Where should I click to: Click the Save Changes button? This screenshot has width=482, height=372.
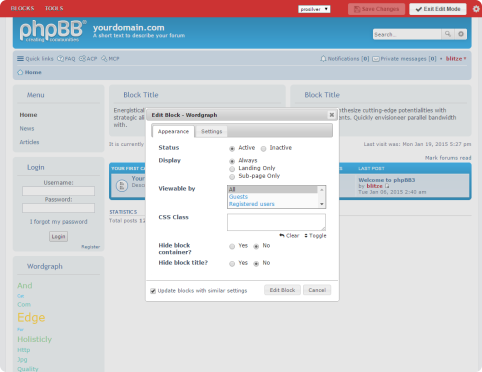tap(376, 9)
